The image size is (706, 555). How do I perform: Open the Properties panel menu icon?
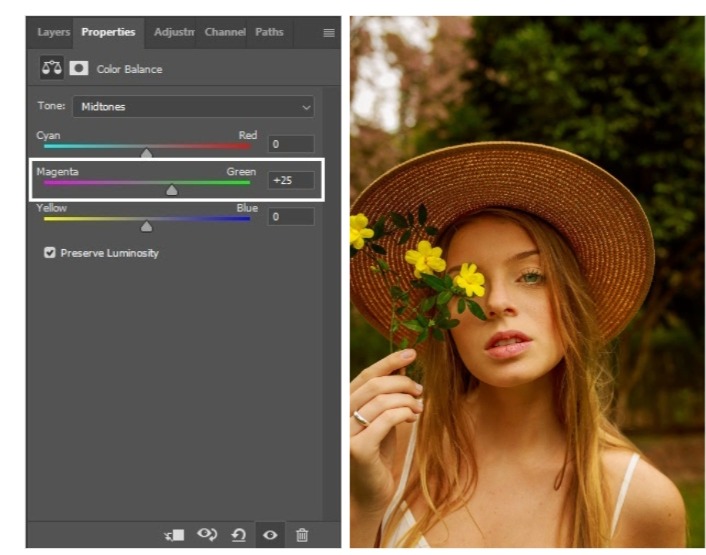[329, 33]
